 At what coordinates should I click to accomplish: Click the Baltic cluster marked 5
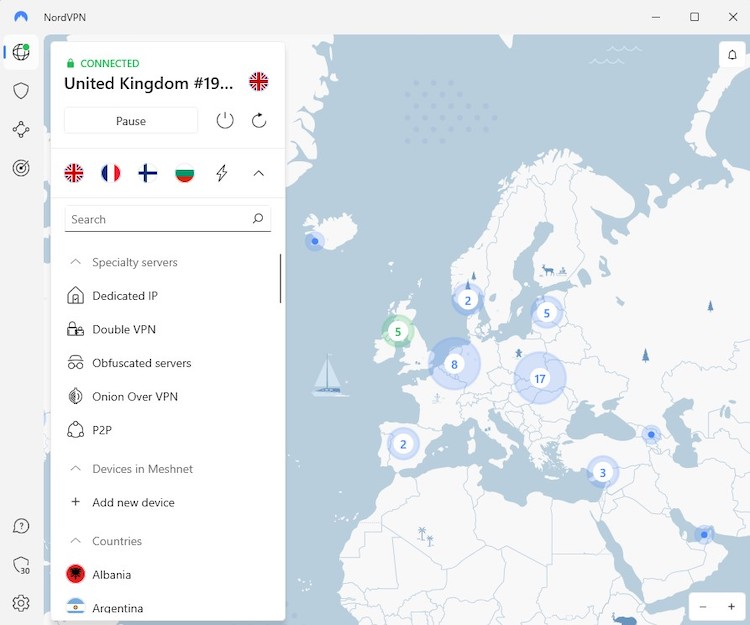pyautogui.click(x=547, y=313)
